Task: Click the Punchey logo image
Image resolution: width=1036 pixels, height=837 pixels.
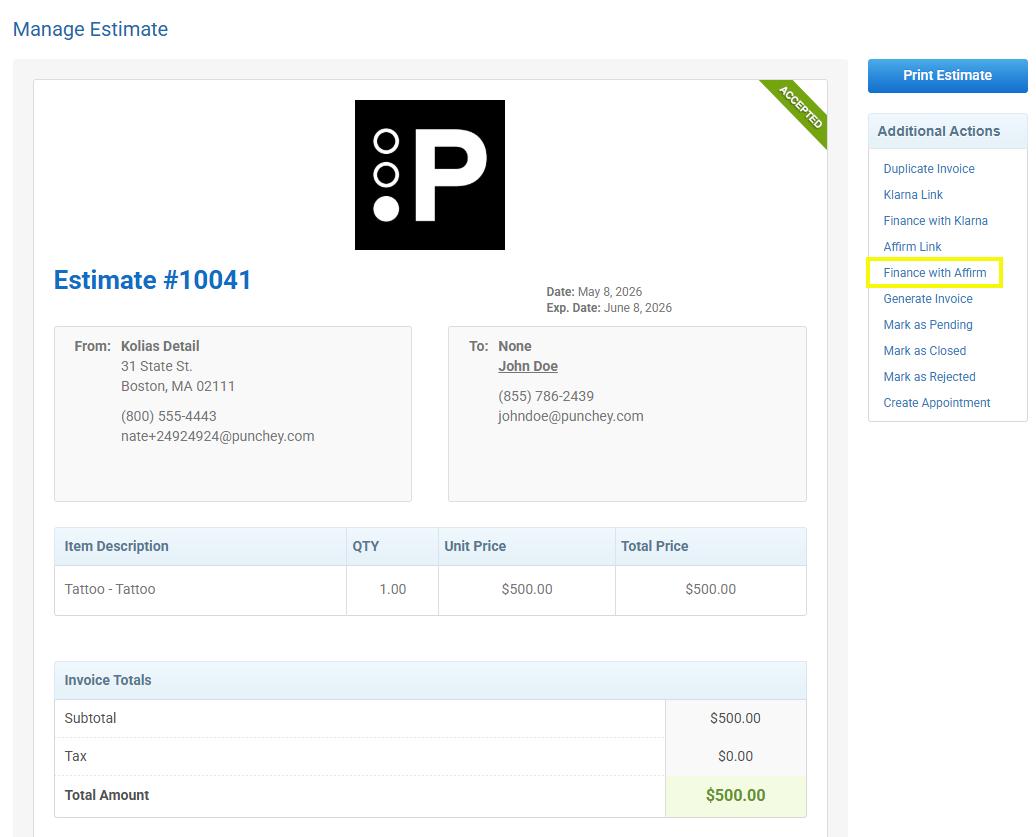Action: (430, 175)
